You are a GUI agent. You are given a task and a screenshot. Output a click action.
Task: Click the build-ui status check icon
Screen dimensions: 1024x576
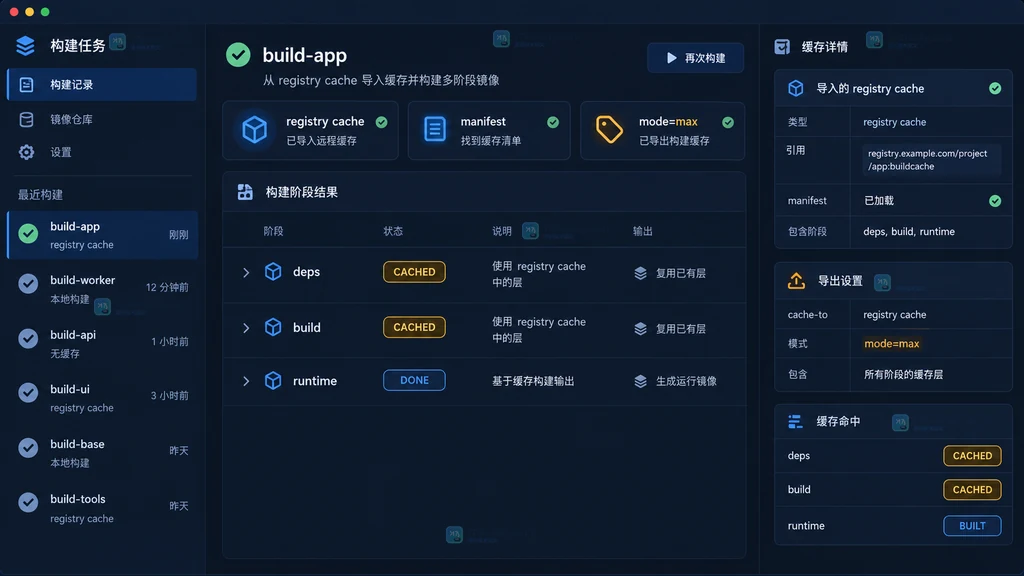(28, 392)
